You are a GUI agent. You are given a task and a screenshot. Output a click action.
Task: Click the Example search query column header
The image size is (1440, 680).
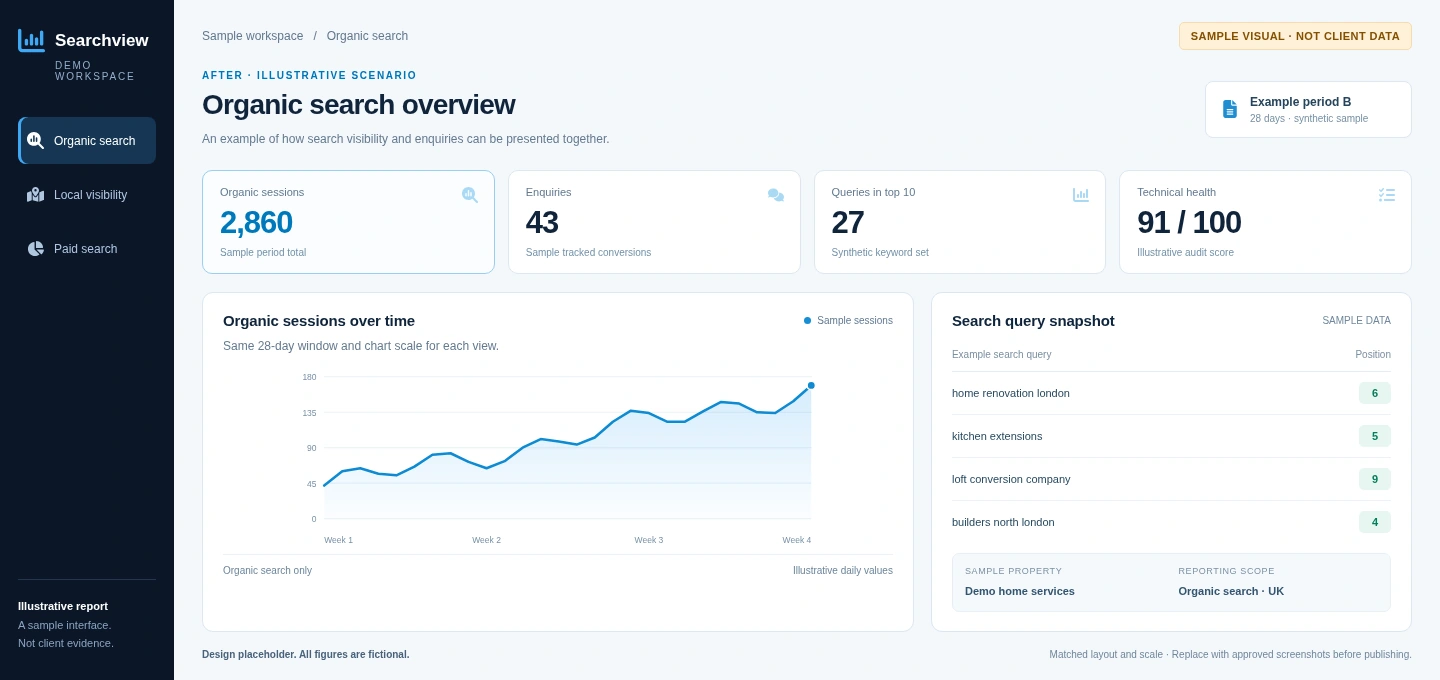point(1001,355)
